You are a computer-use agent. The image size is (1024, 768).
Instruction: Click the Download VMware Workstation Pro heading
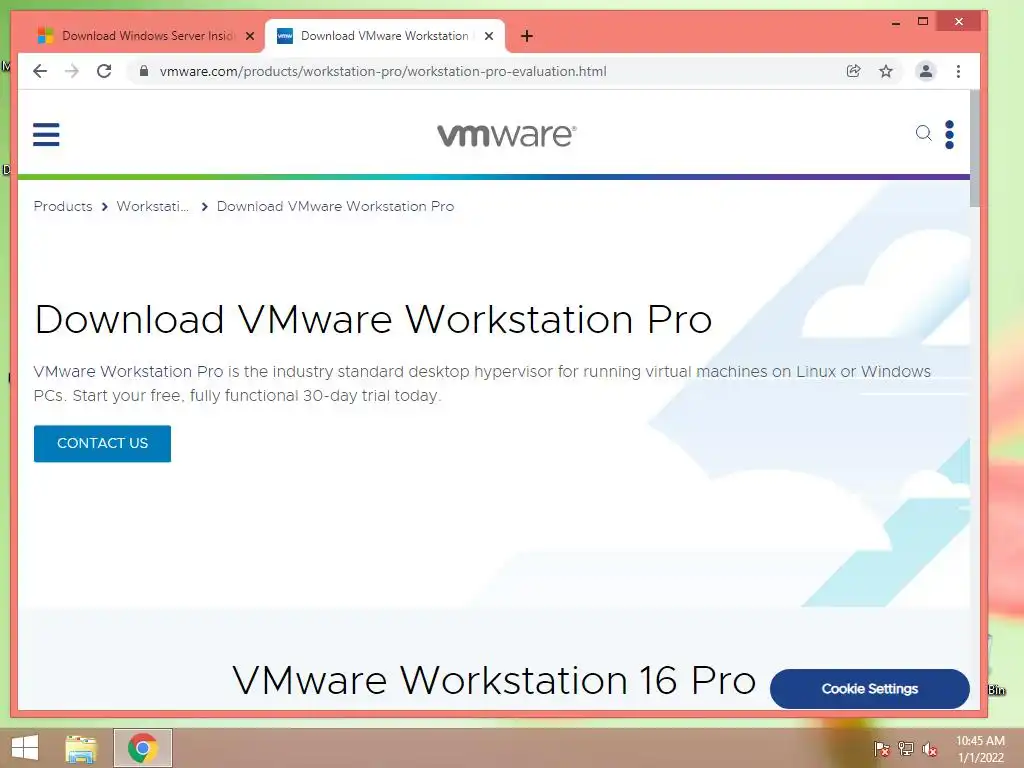(373, 319)
